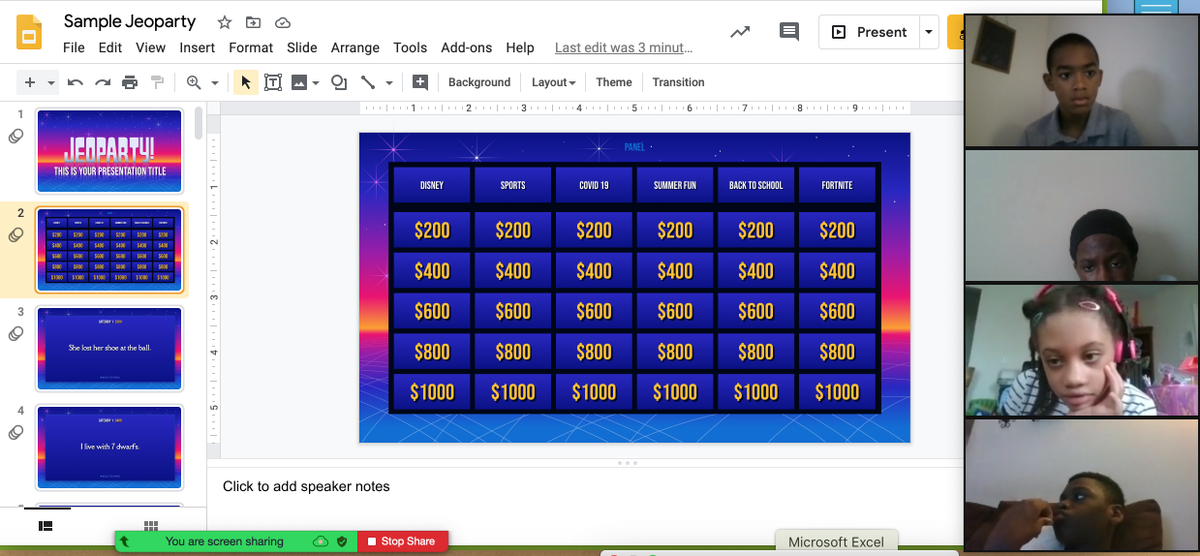Redo the last action

102,82
